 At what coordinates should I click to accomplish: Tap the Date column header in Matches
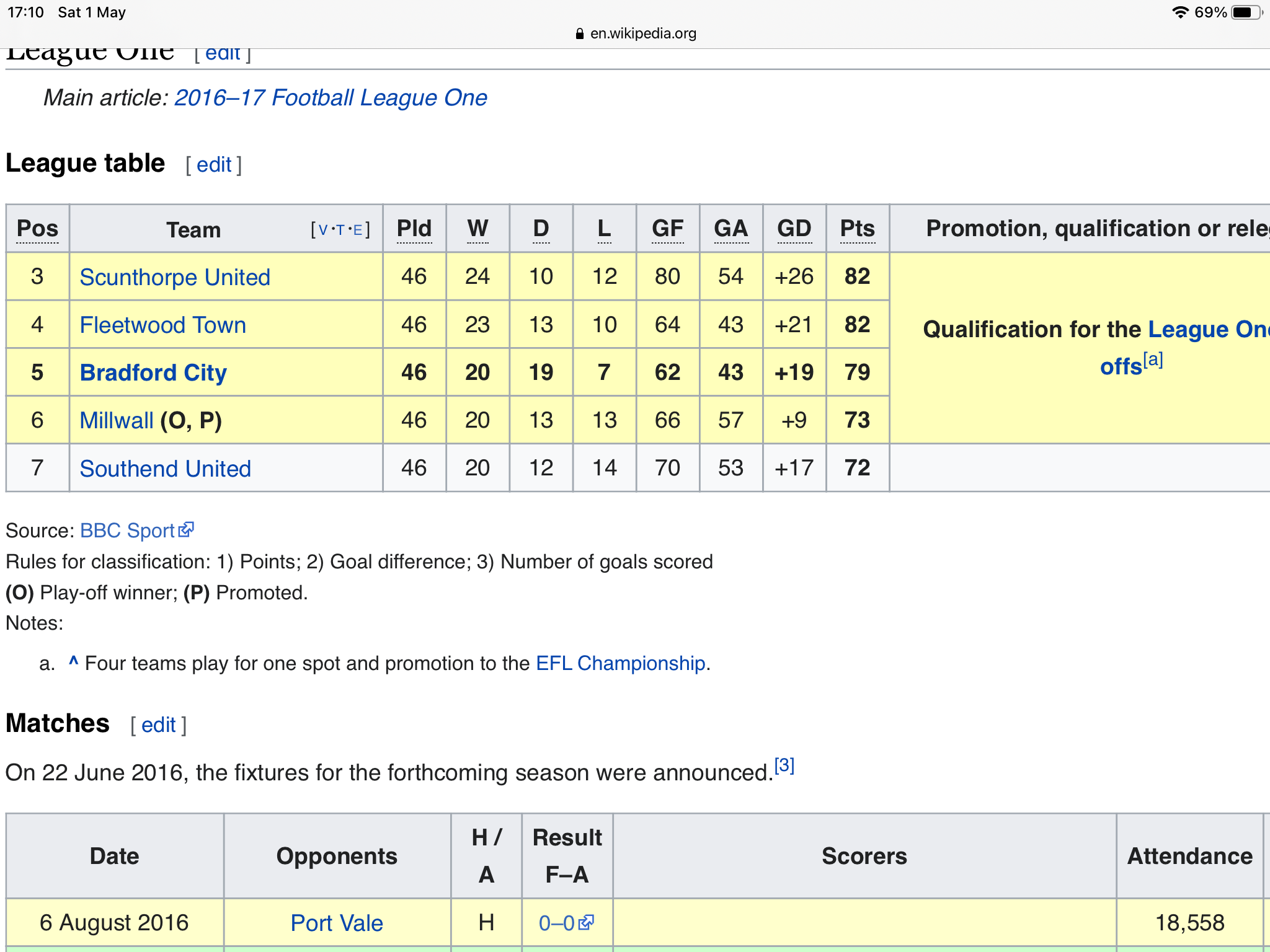115,856
